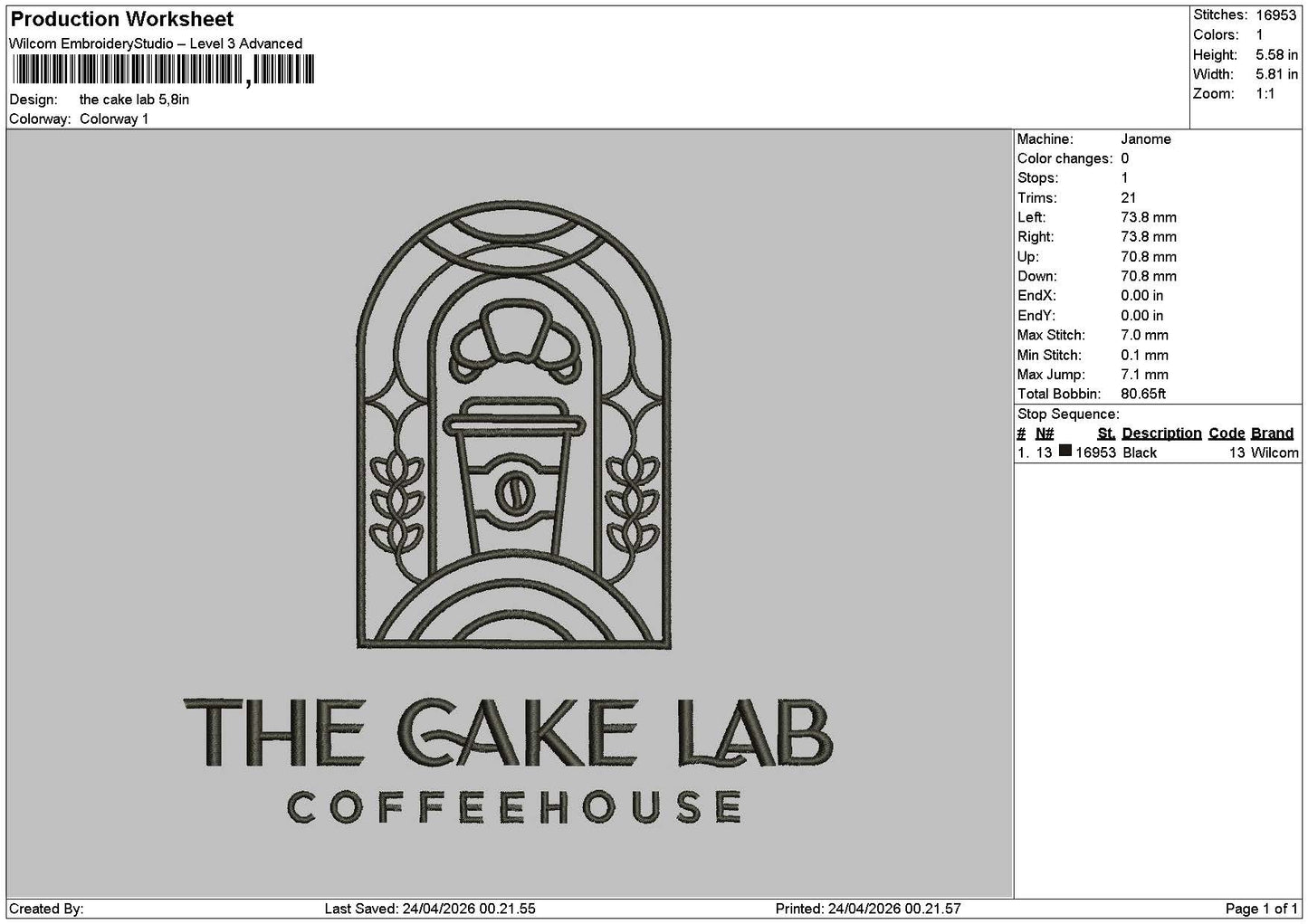This screenshot has height=924, width=1308.
Task: Click the 'COFFEEHOUSE' embroidered text
Action: 514,807
